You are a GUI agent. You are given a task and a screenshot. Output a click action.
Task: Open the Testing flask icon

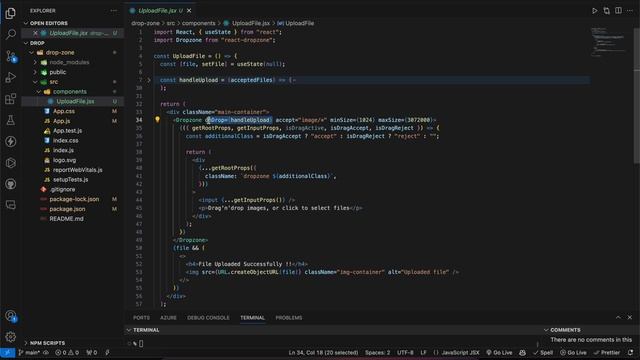point(11,120)
